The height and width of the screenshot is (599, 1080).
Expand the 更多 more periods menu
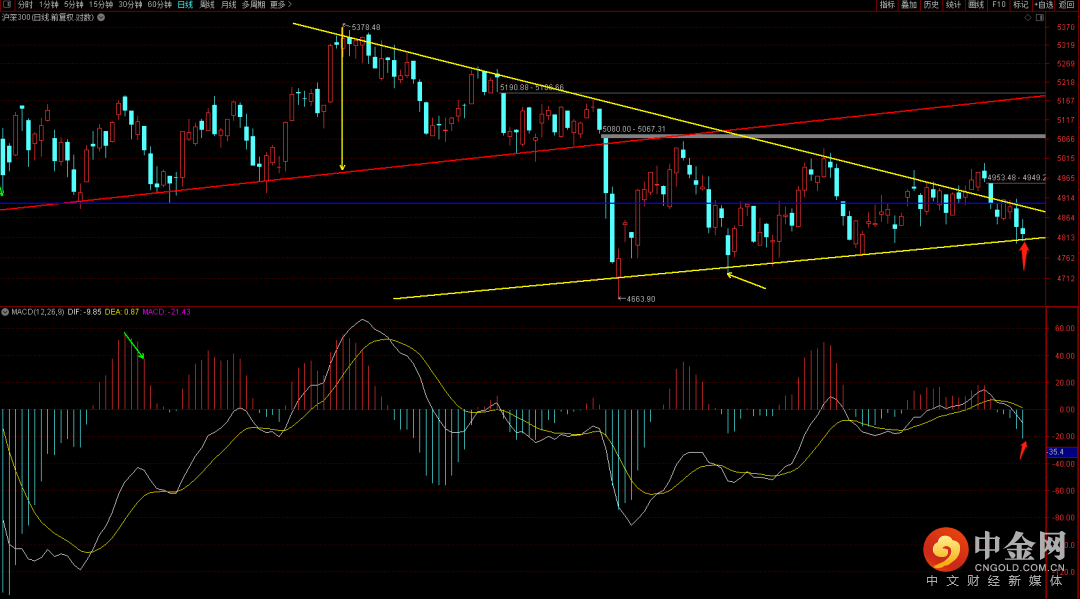click(x=281, y=5)
